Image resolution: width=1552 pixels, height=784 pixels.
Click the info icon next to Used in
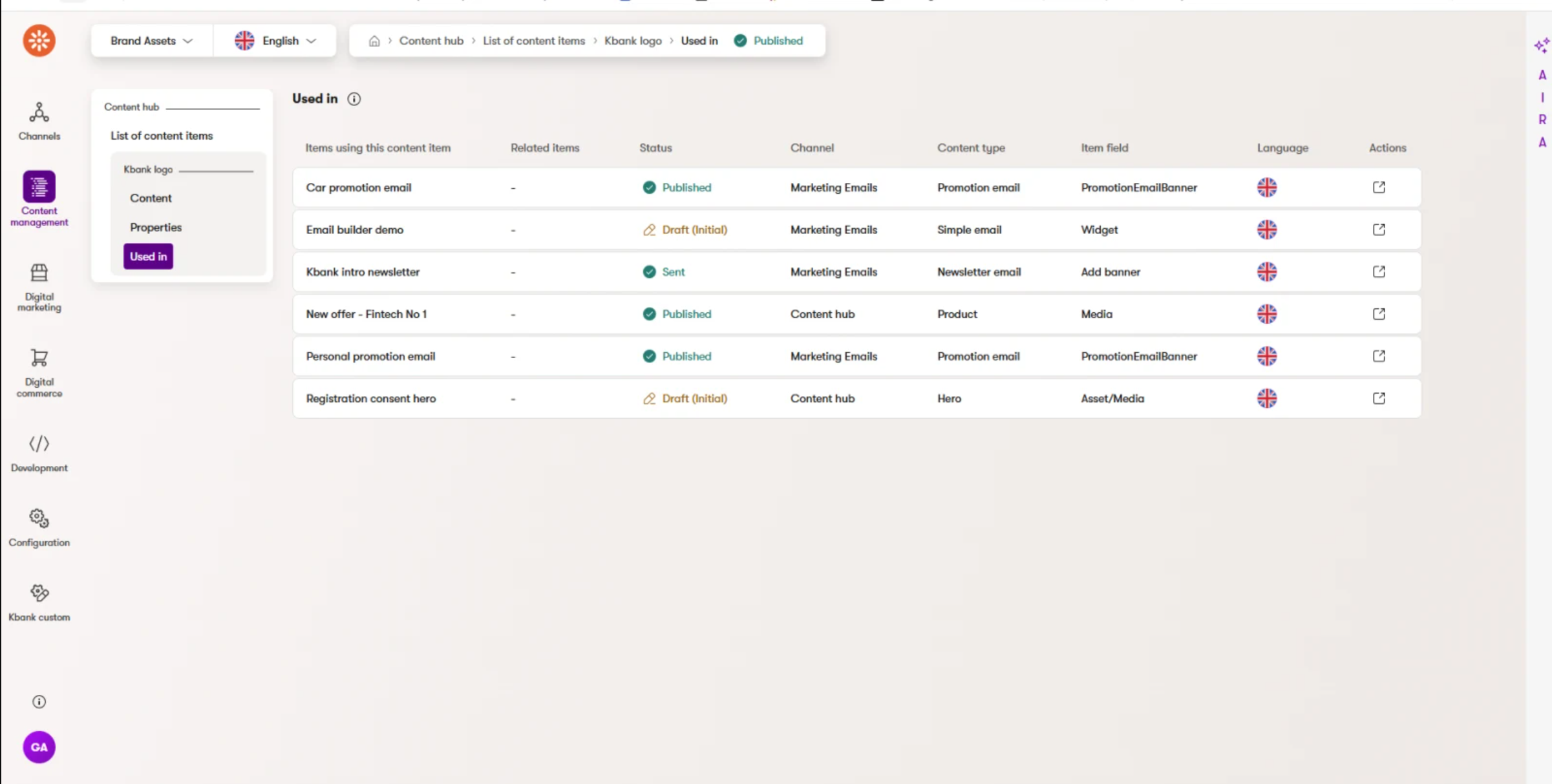coord(354,98)
